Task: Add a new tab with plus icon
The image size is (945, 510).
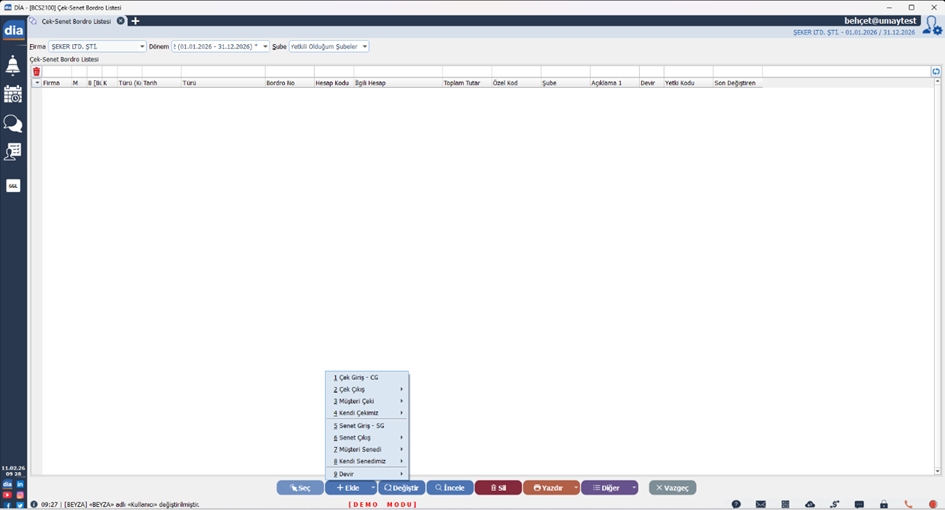Action: coord(136,21)
